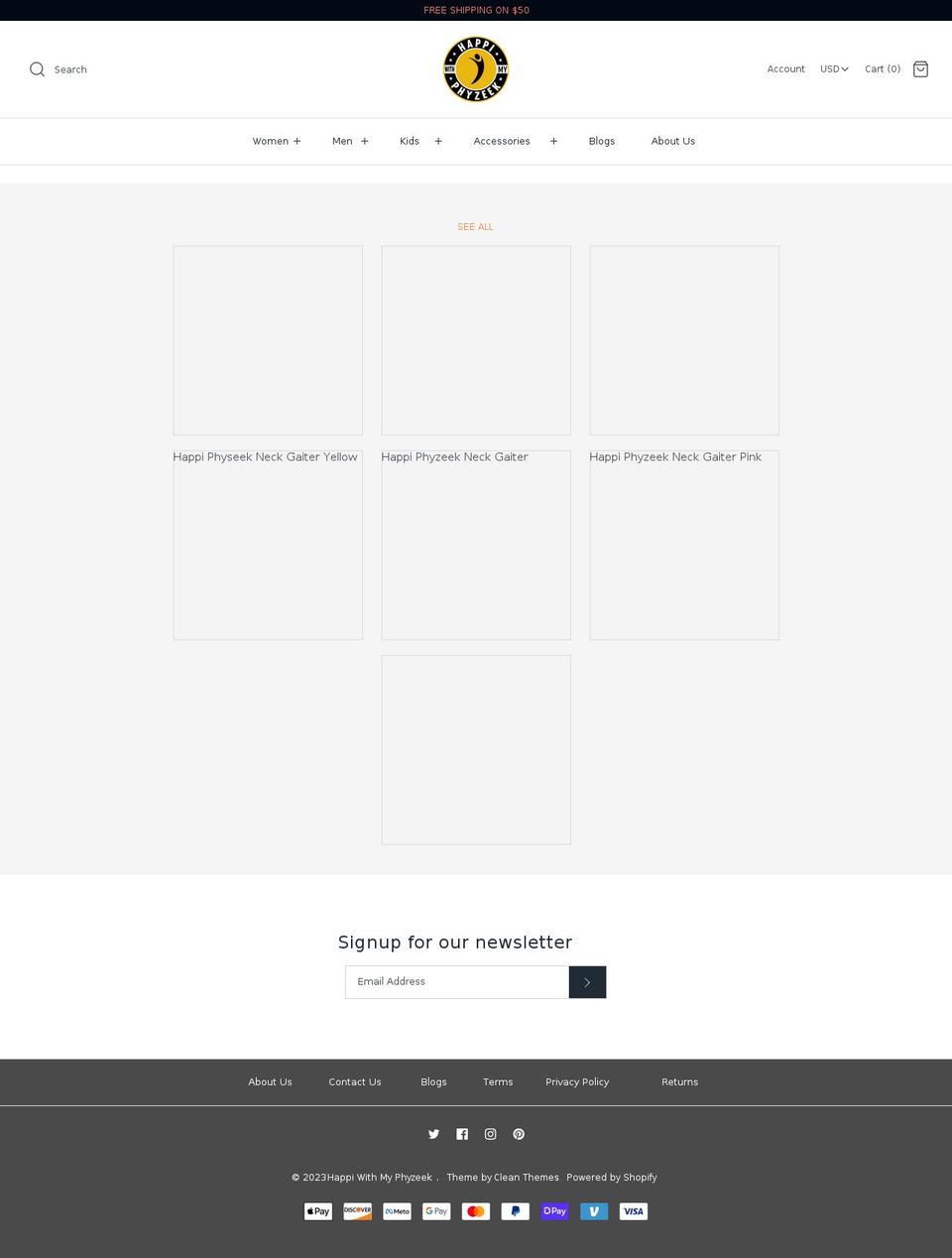Click the Apple Pay payment icon
This screenshot has width=952, height=1258.
318,1211
